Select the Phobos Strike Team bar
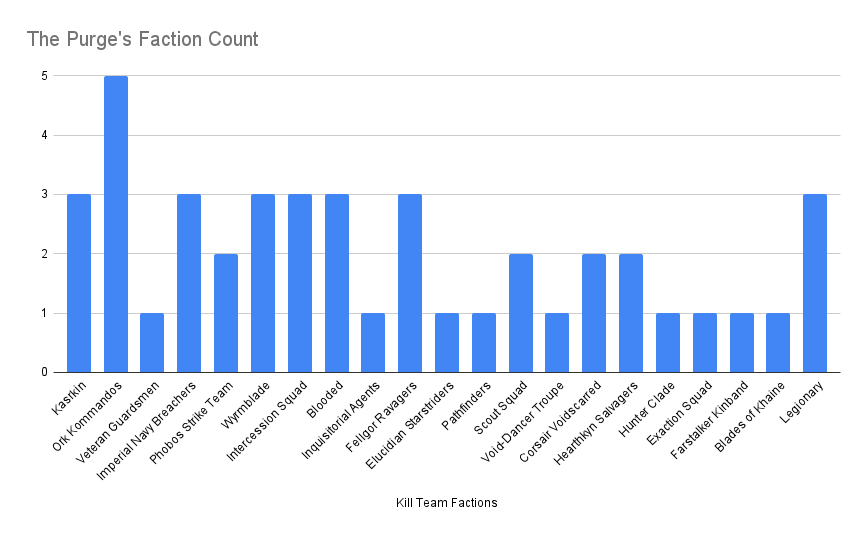Image resolution: width=867 pixels, height=537 pixels. (x=226, y=313)
